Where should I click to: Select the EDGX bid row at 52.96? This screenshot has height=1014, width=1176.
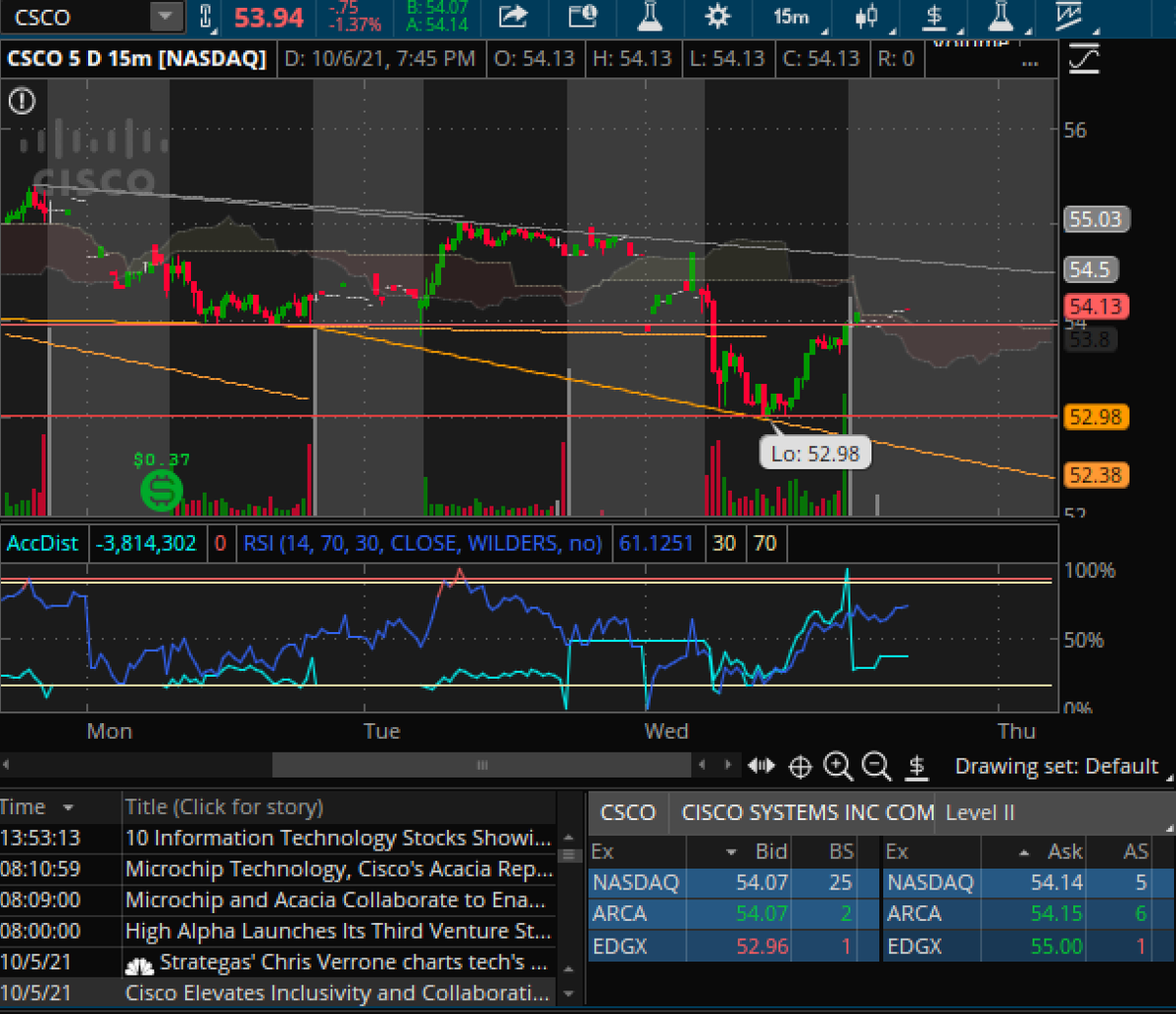coord(733,947)
